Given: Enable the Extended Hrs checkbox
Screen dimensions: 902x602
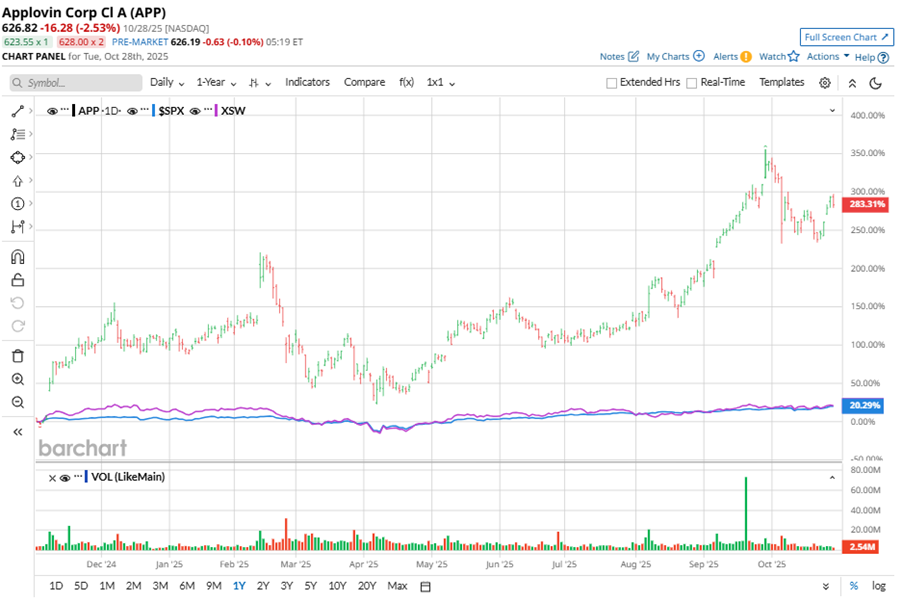Looking at the screenshot, I should point(611,83).
